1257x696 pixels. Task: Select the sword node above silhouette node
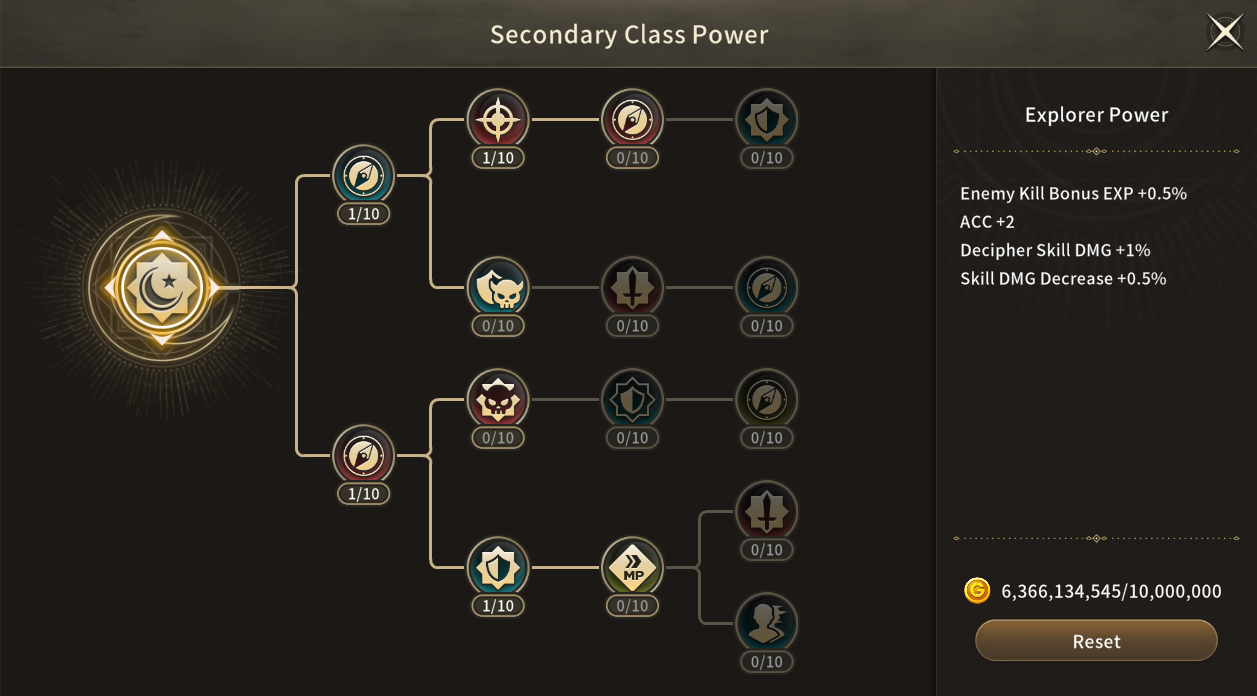(x=766, y=512)
